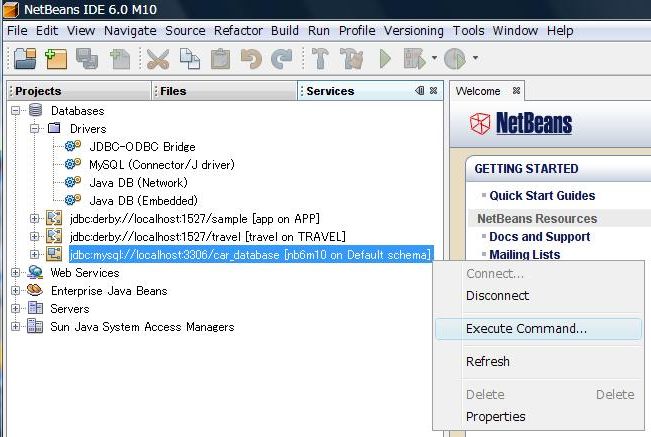Collapse the Drivers folder node
Image resolution: width=651 pixels, height=437 pixels.
point(36,129)
